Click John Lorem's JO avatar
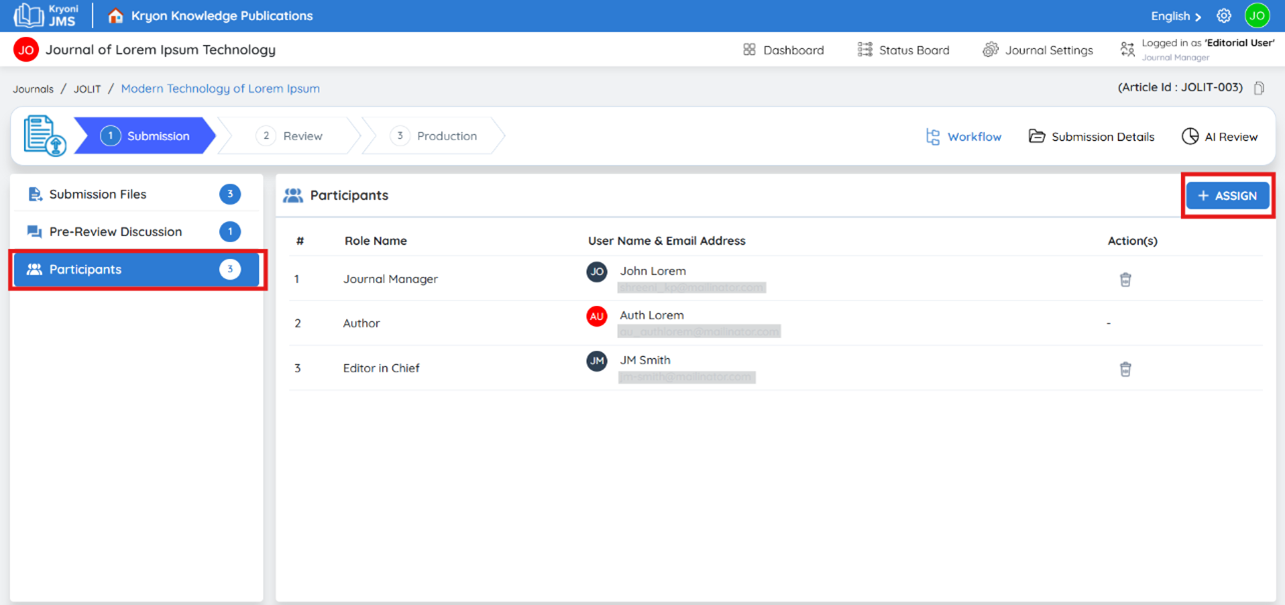 point(597,272)
